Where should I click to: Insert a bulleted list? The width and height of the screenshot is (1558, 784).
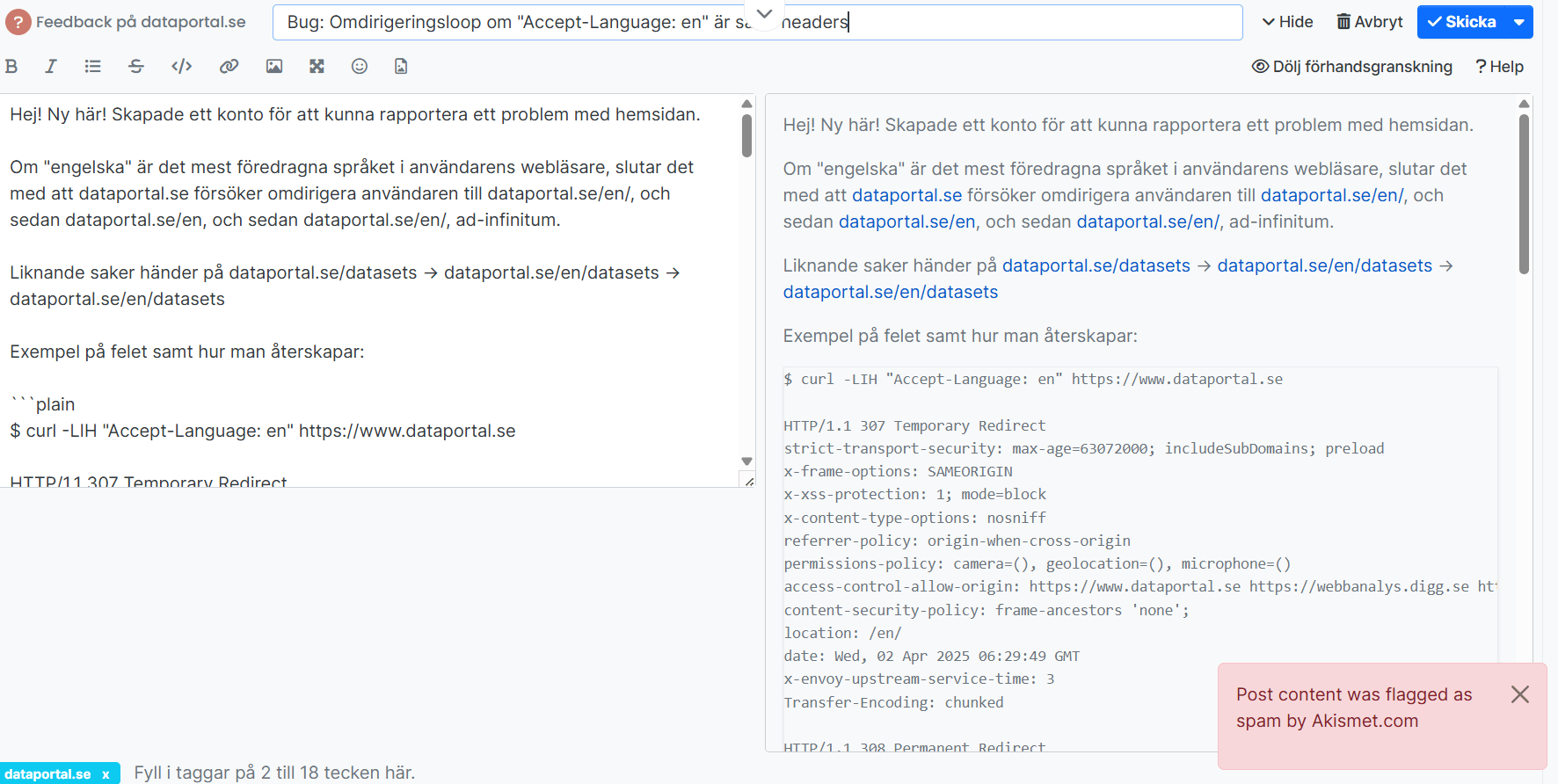pos(92,66)
